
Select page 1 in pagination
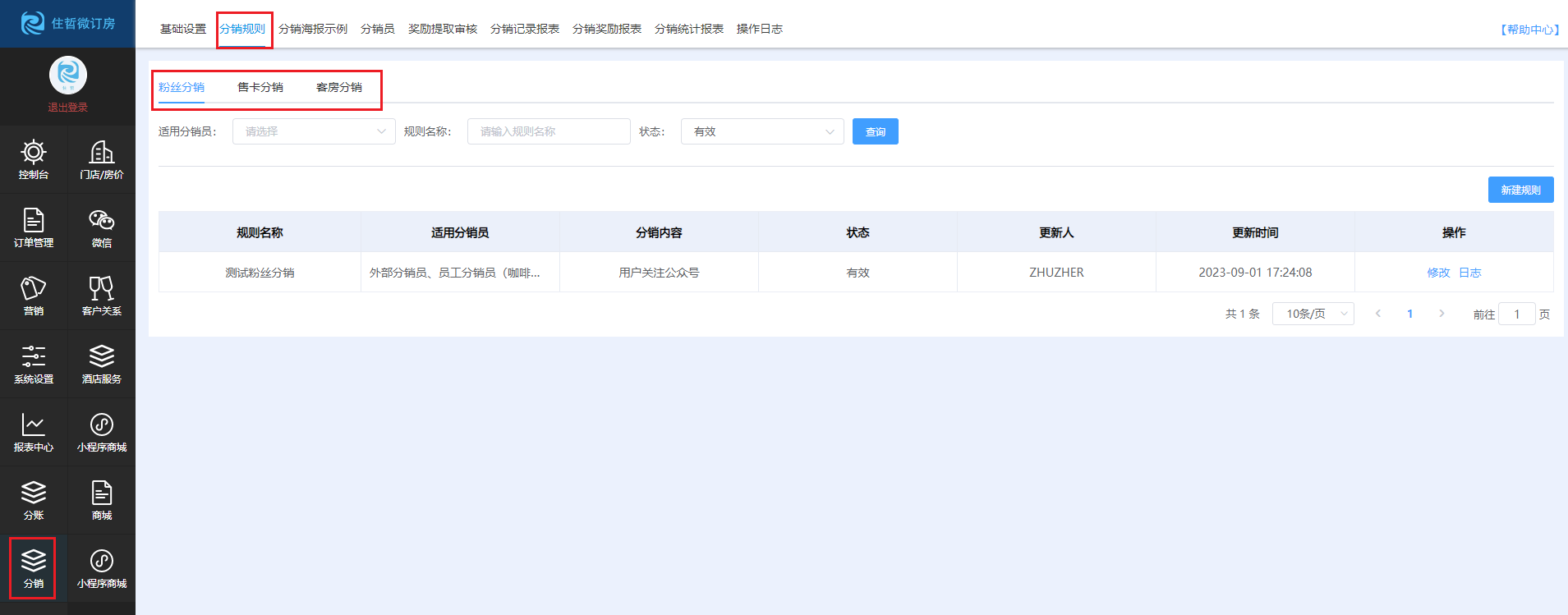[x=1410, y=314]
